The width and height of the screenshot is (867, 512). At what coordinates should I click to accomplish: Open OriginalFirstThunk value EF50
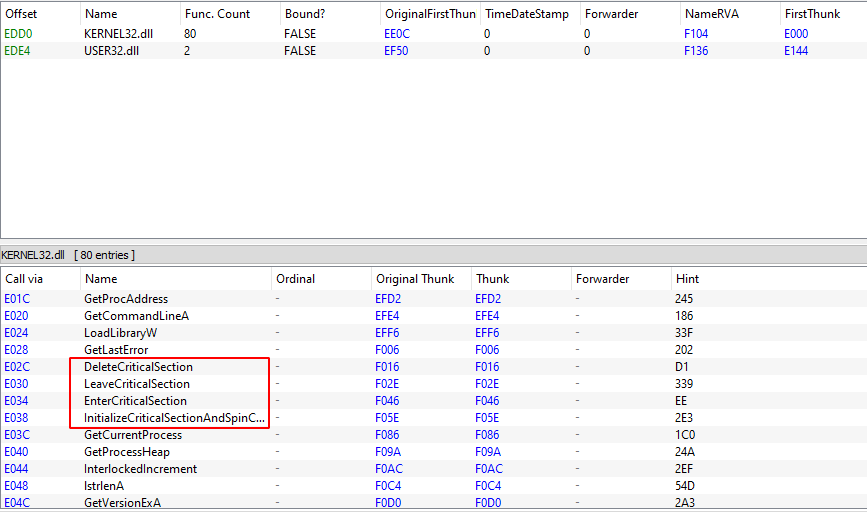pyautogui.click(x=396, y=51)
